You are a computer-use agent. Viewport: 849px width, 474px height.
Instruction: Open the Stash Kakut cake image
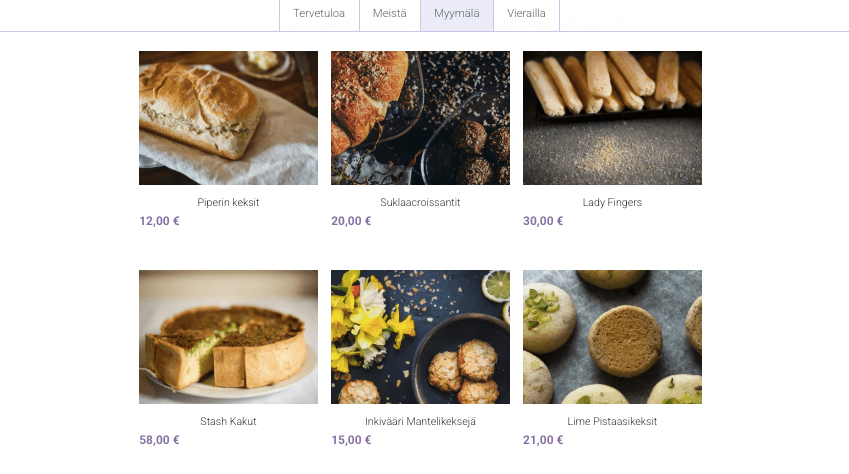click(x=228, y=337)
